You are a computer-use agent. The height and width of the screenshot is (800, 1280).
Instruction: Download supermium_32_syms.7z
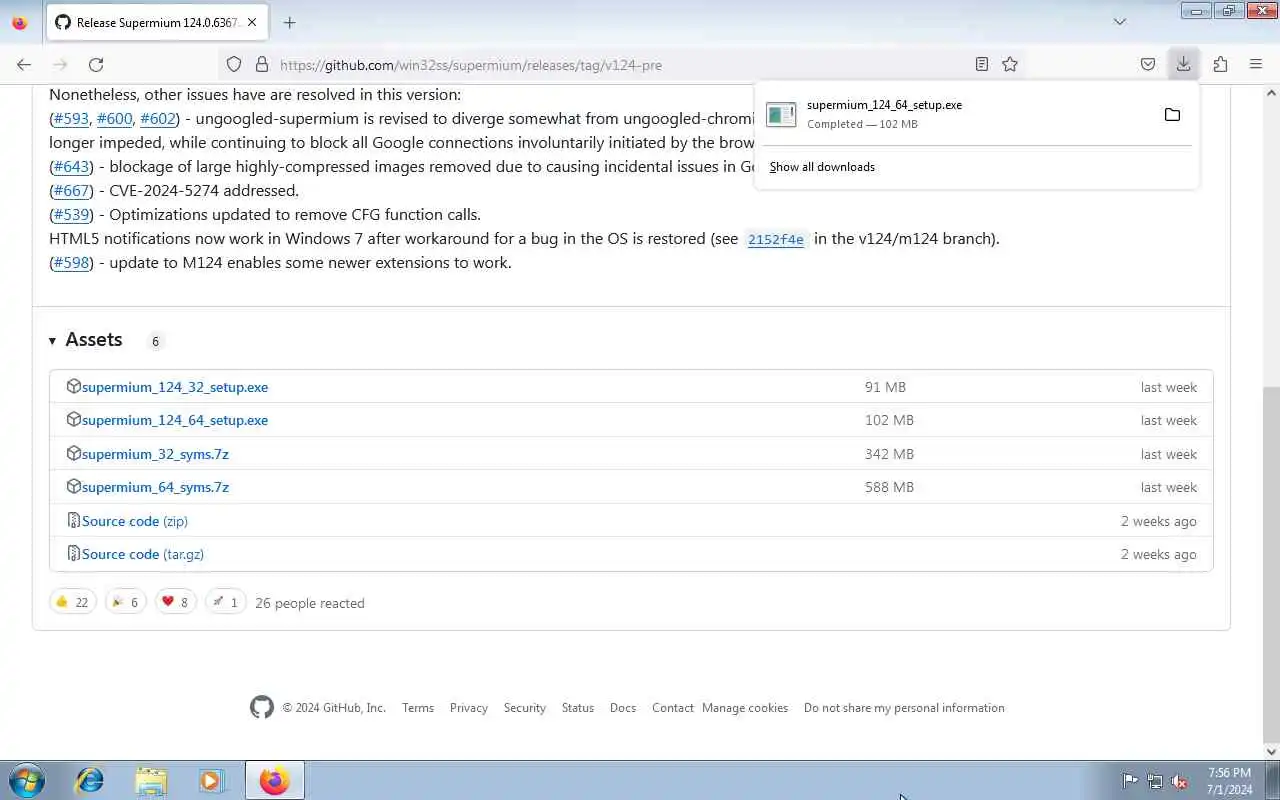tap(155, 454)
